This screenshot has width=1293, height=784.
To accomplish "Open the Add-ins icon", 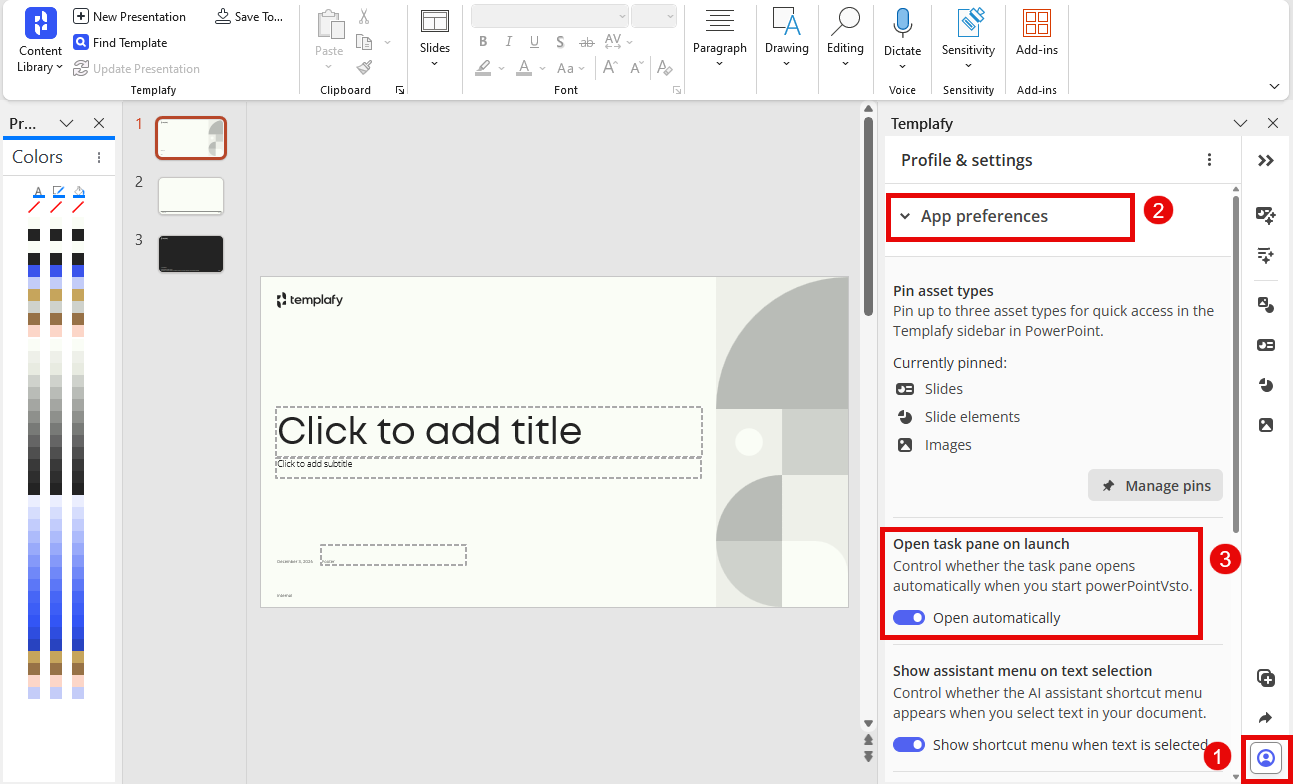I will [1037, 24].
